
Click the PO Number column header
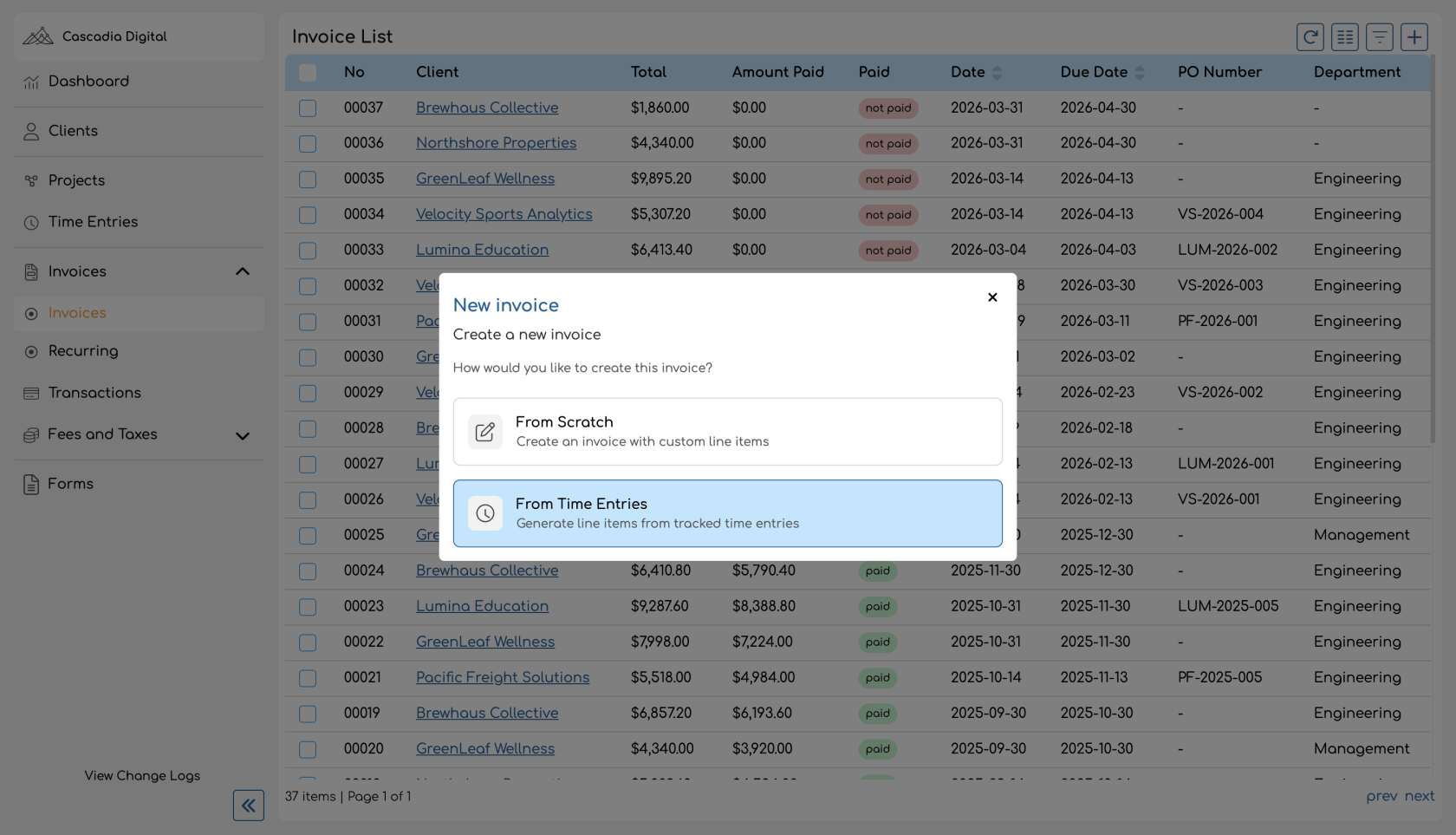point(1219,72)
